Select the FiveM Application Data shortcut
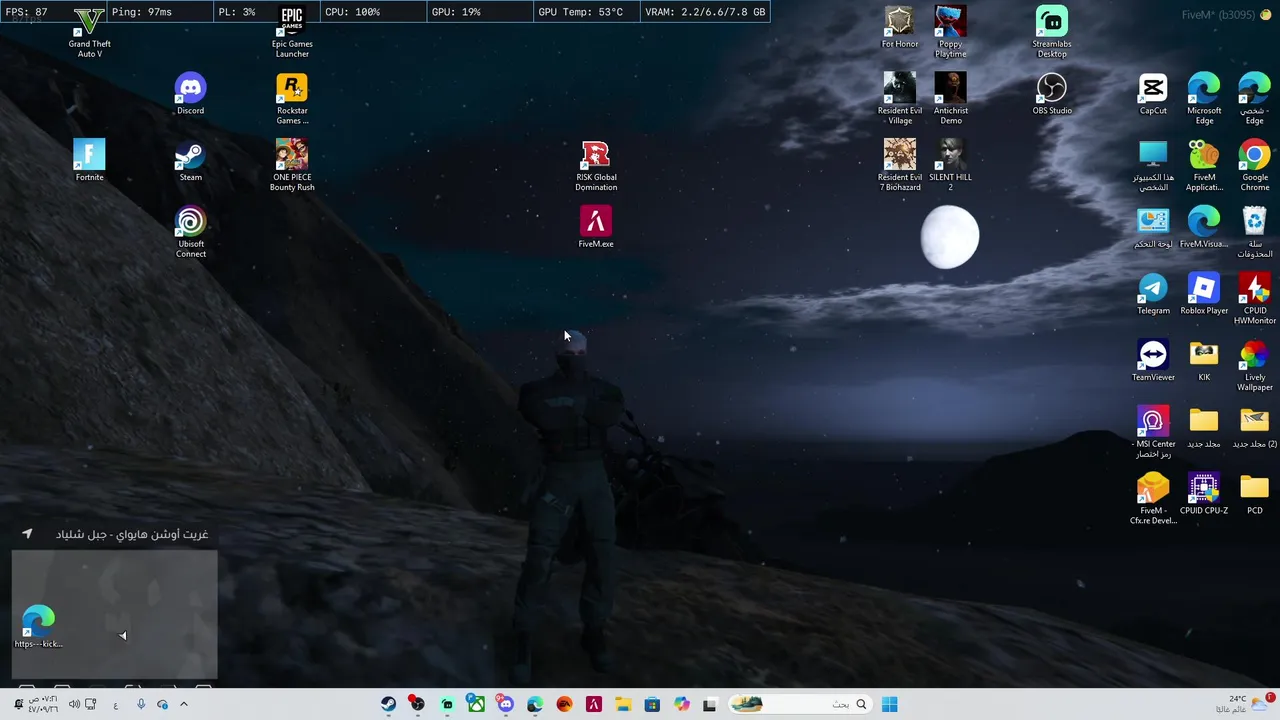The height and width of the screenshot is (720, 1280). pos(1204,165)
